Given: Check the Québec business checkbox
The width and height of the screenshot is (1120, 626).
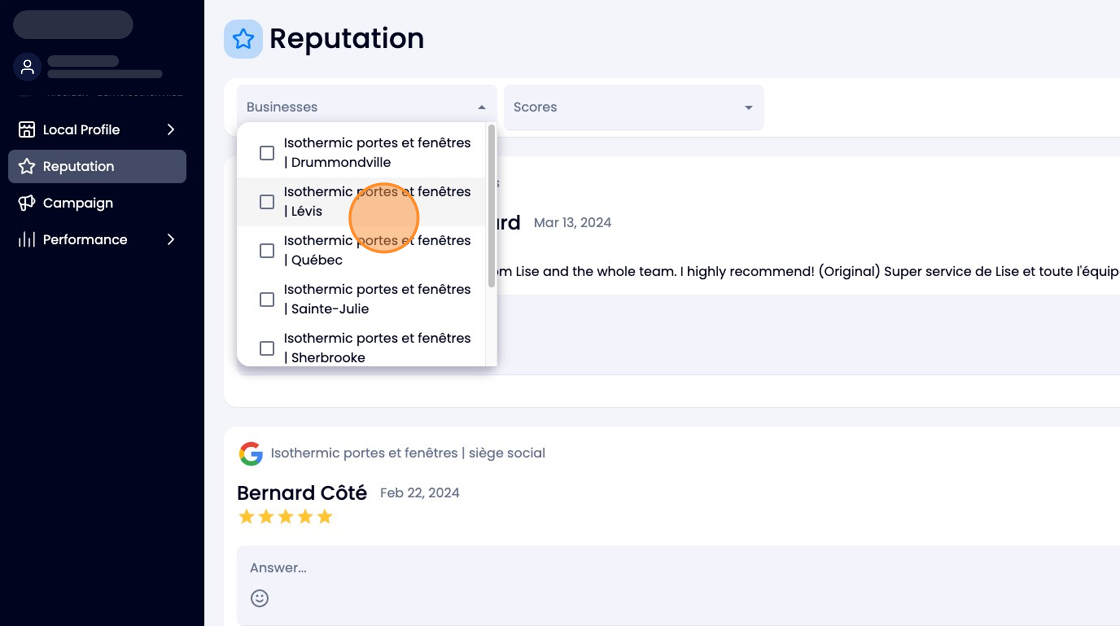Looking at the screenshot, I should click(x=266, y=251).
